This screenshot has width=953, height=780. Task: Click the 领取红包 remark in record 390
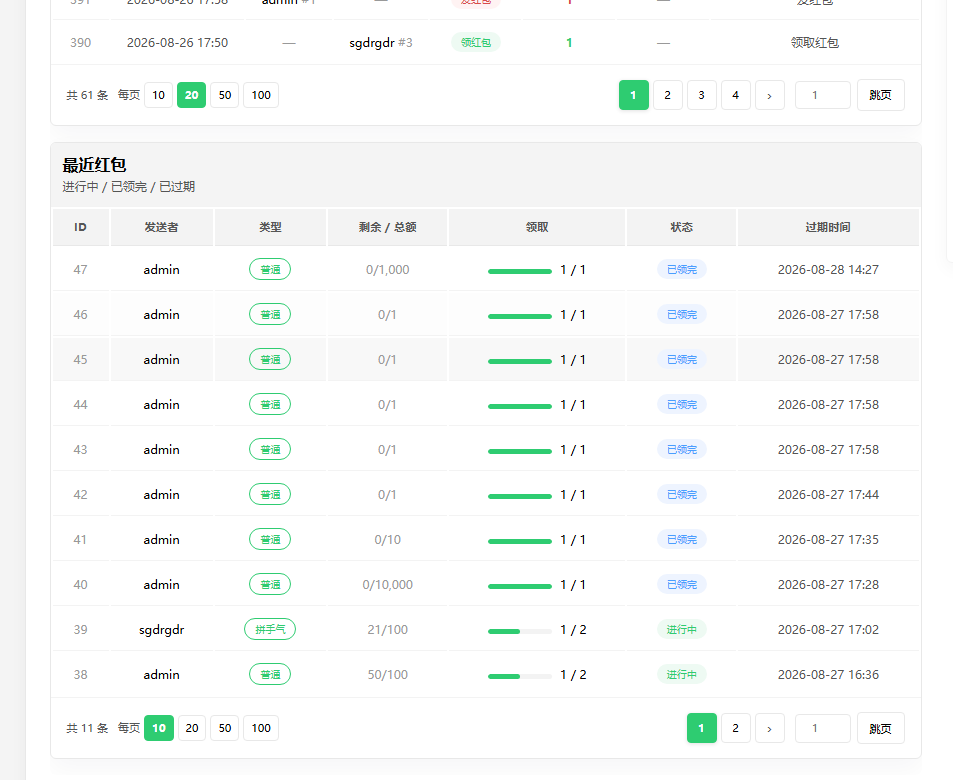(815, 43)
